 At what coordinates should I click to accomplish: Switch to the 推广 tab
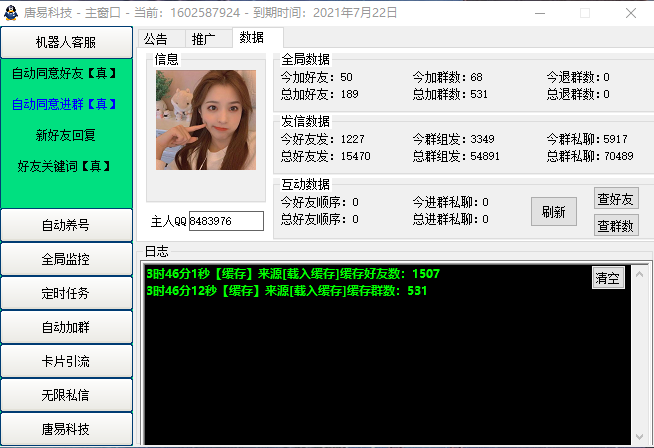tap(208, 39)
